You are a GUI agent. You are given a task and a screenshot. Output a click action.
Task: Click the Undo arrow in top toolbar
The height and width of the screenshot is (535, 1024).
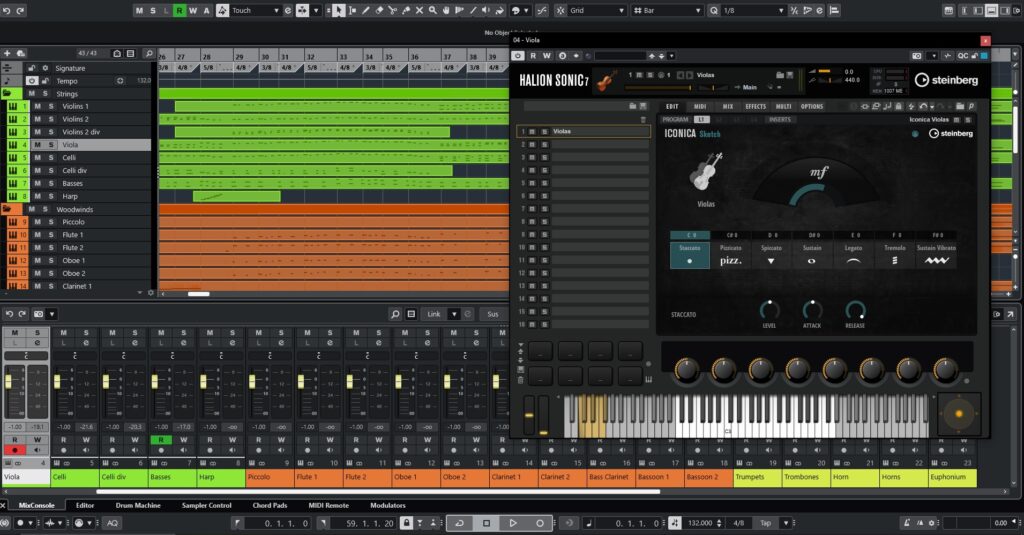[x=7, y=10]
